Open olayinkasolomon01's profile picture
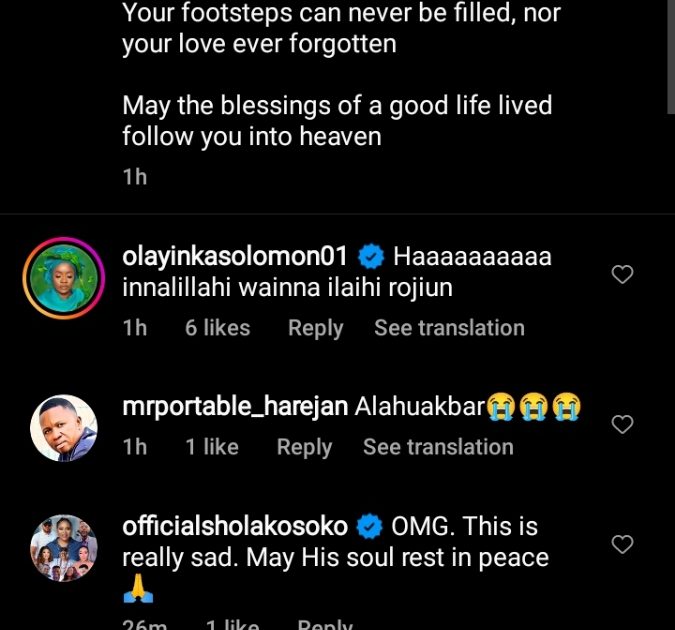This screenshot has width=675, height=630. [64, 275]
